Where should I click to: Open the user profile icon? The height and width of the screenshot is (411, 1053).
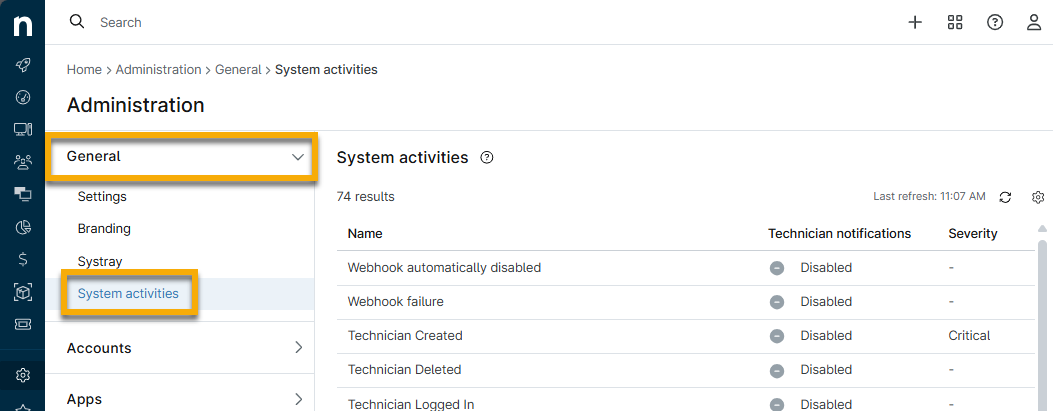pyautogui.click(x=1034, y=22)
